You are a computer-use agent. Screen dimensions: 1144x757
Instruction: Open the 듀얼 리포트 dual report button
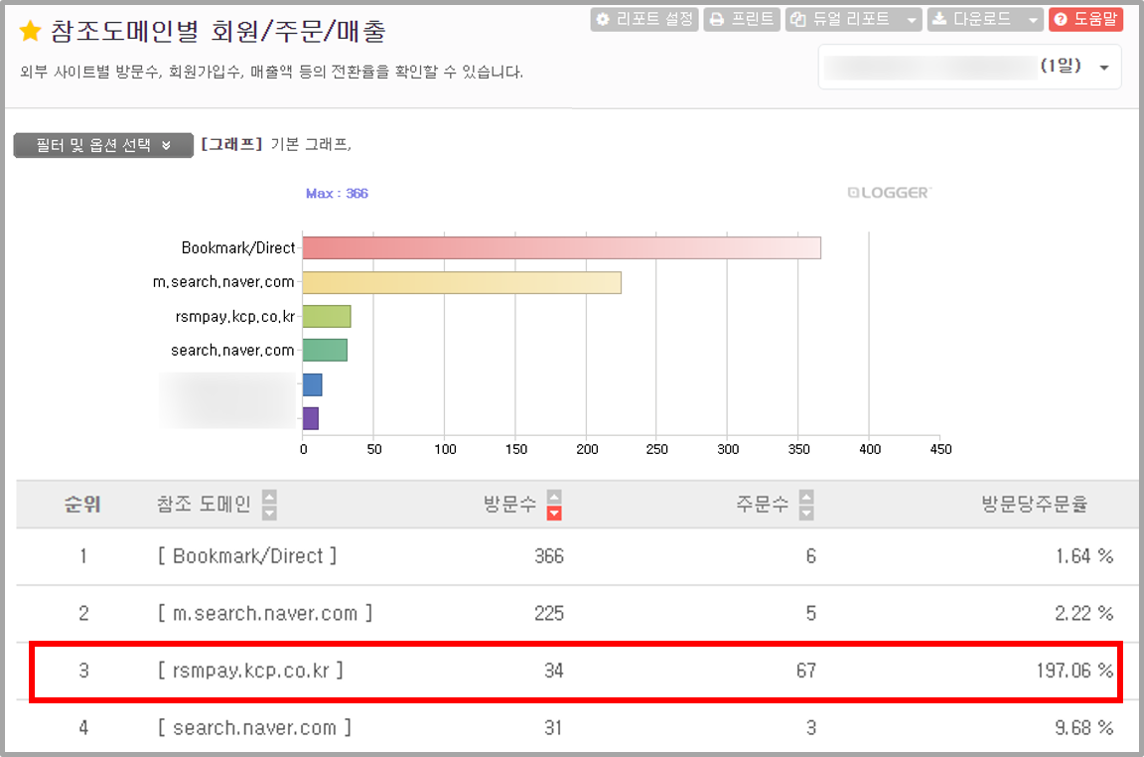(843, 19)
